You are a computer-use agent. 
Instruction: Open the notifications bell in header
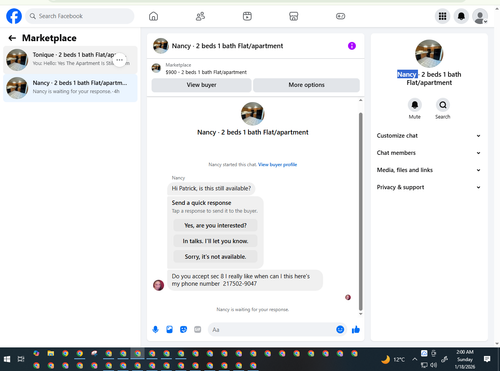coord(461,16)
